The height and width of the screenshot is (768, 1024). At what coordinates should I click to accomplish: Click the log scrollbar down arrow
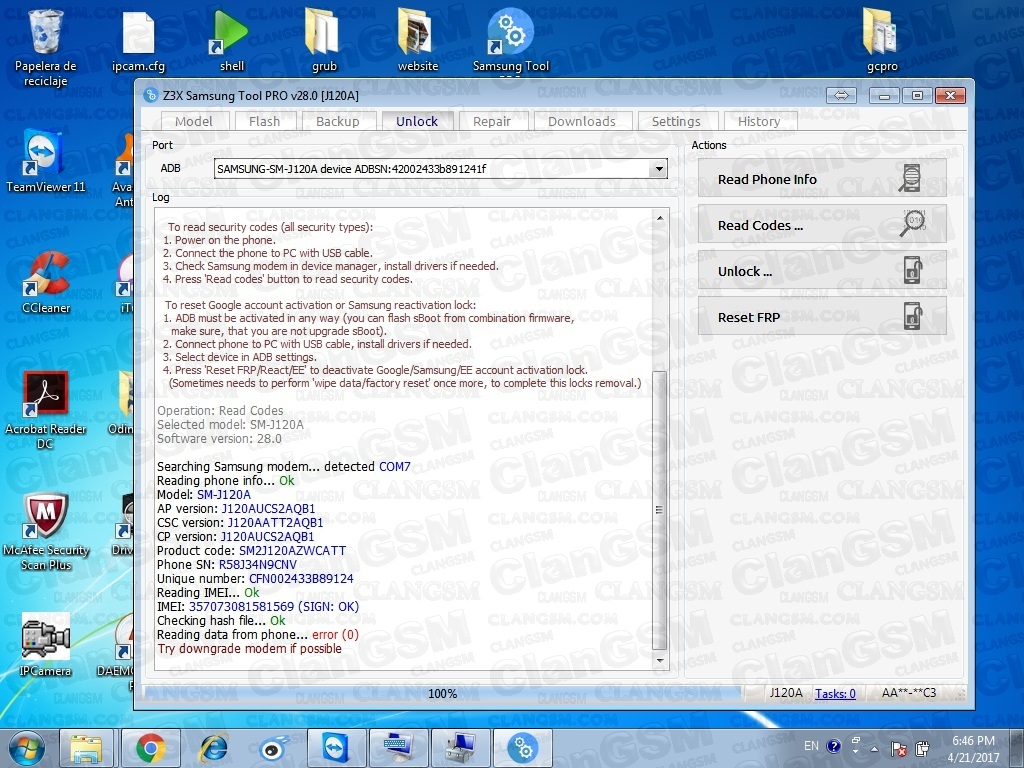pos(660,661)
